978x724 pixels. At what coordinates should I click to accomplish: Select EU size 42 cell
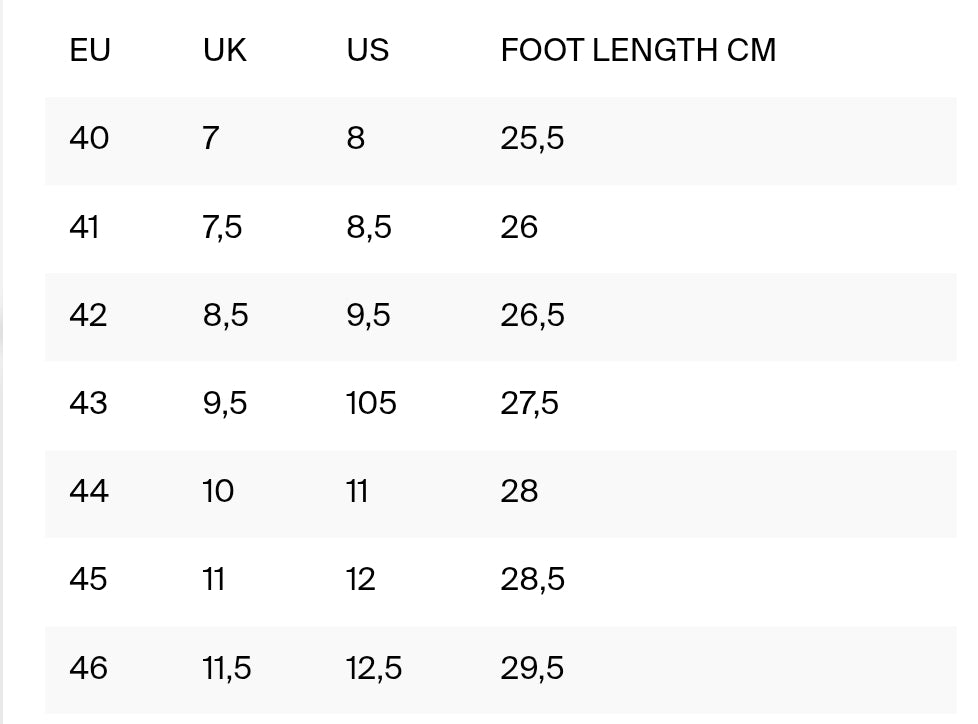[x=88, y=315]
